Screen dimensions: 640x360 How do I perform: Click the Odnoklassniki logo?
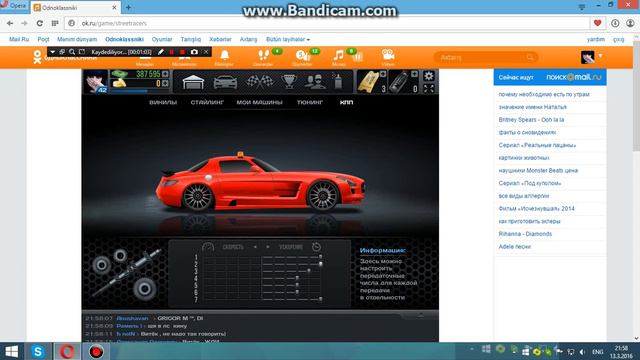click(37, 57)
